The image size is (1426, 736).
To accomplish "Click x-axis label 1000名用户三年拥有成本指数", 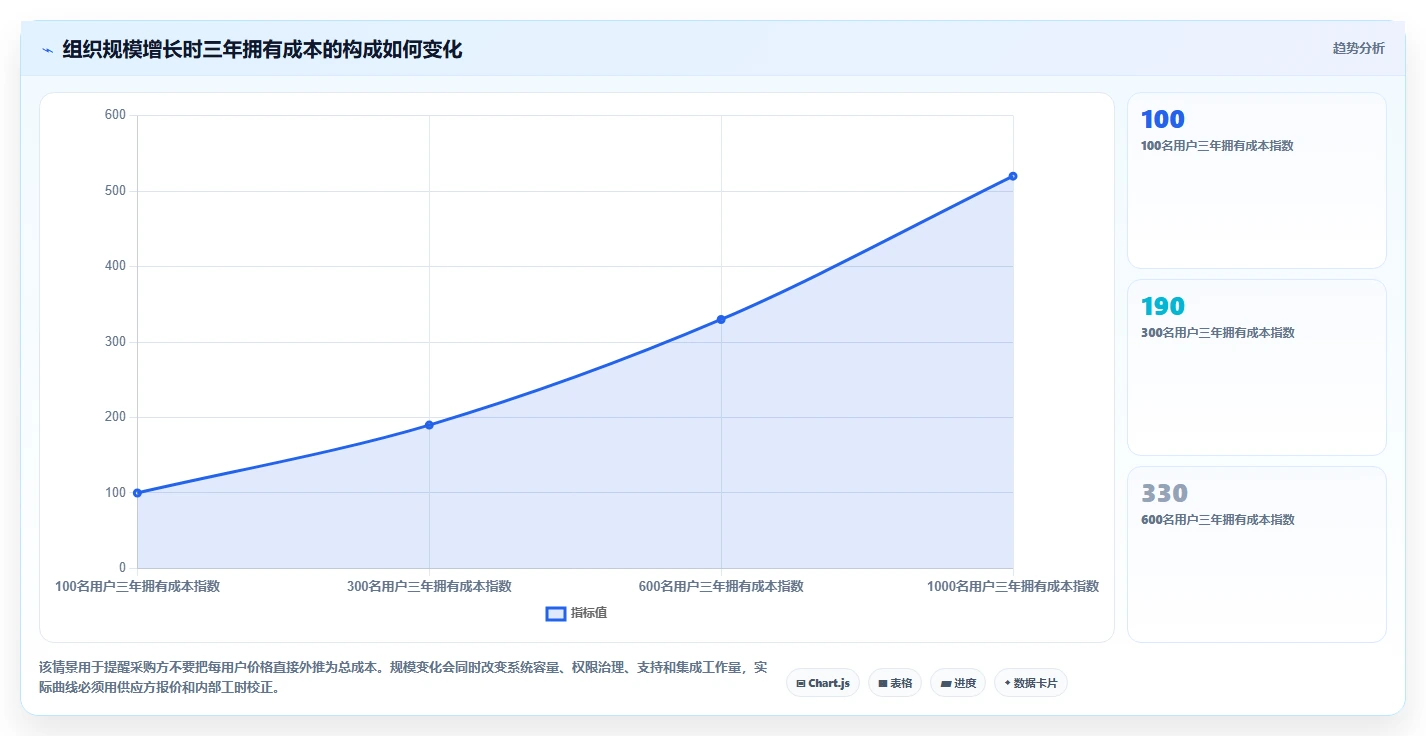I will [x=1013, y=587].
